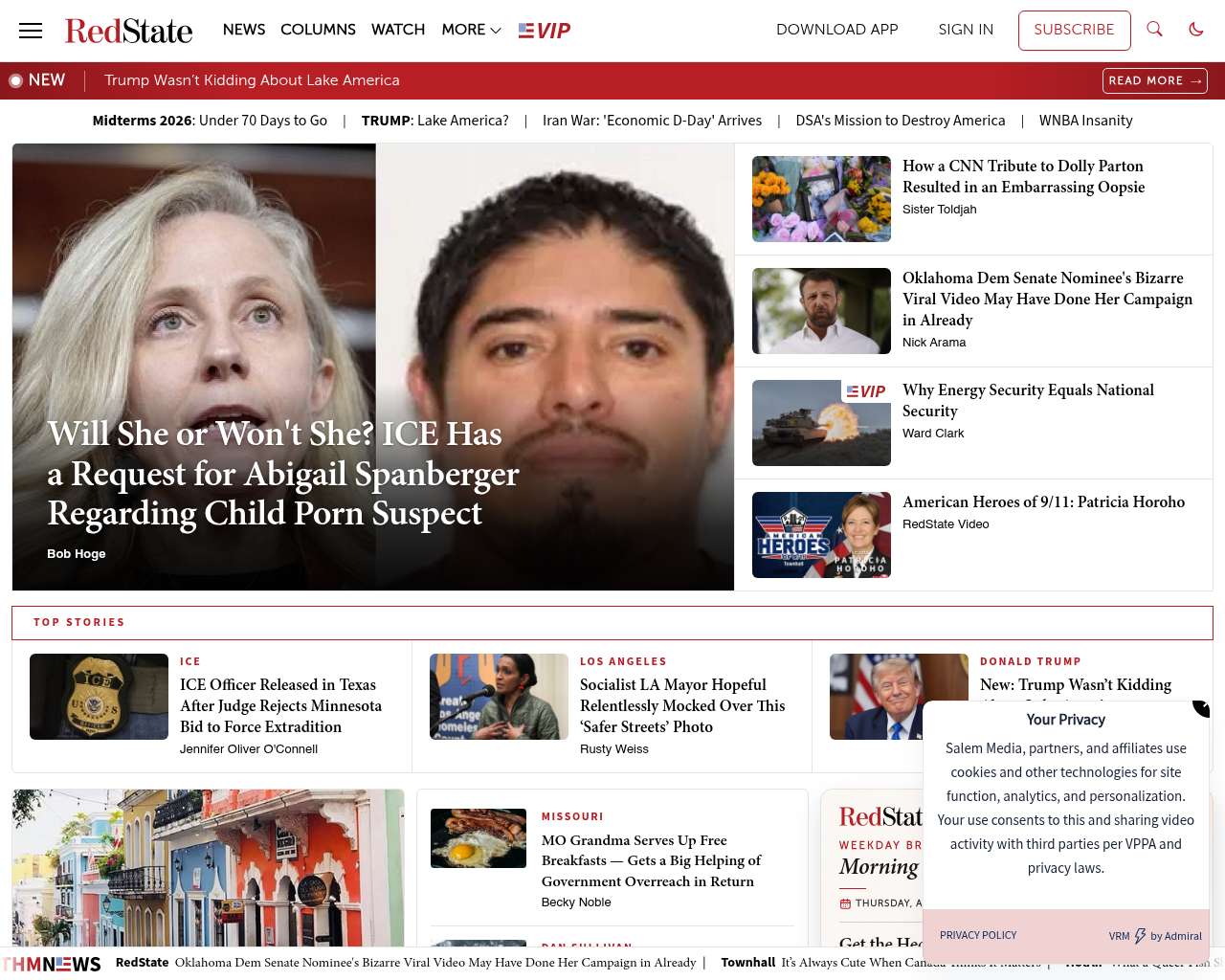Viewport: 1225px width, 980px height.
Task: Click the SIGN IN link
Action: (x=966, y=30)
